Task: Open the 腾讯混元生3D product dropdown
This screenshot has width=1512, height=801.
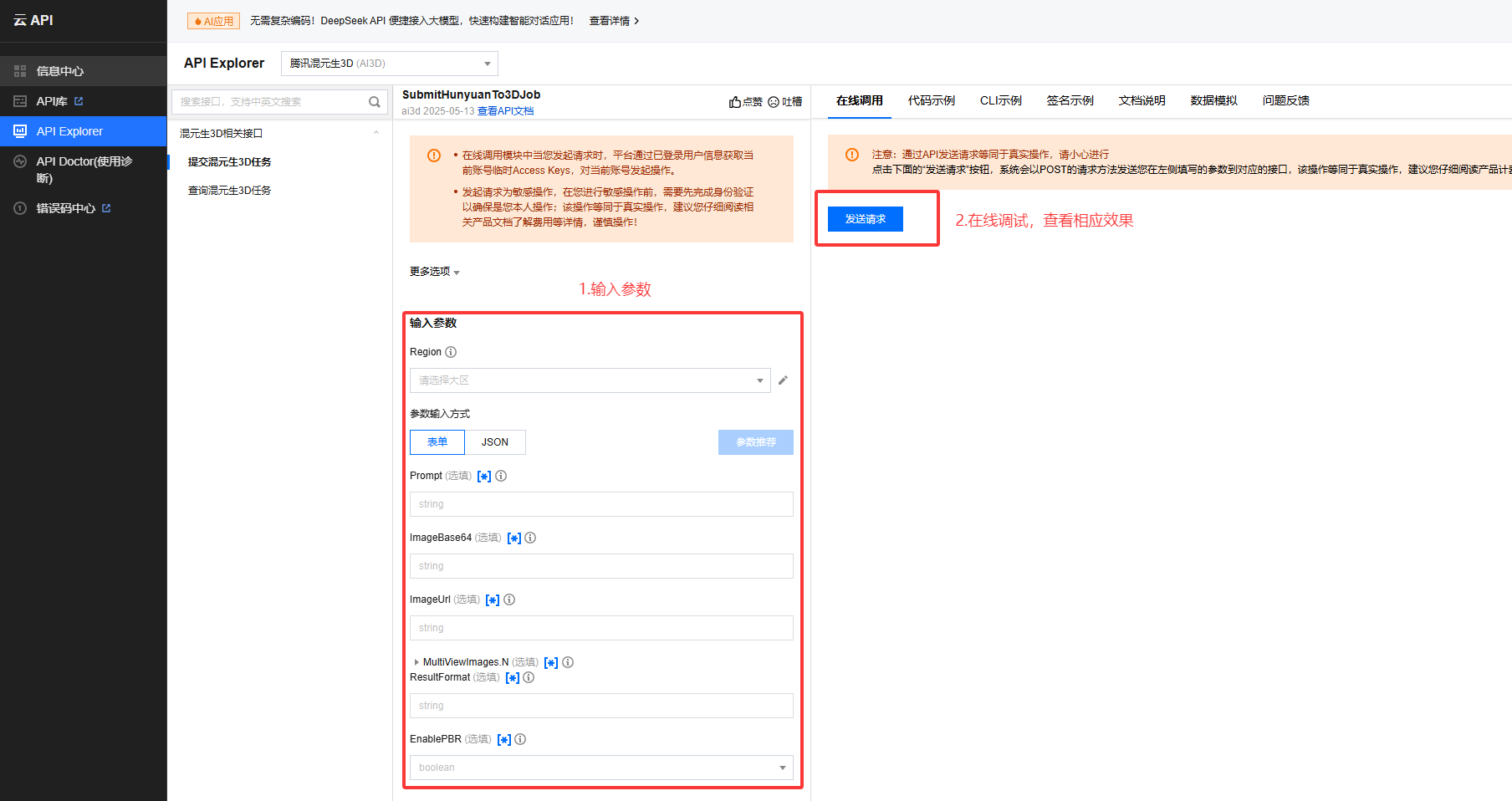Action: point(390,64)
